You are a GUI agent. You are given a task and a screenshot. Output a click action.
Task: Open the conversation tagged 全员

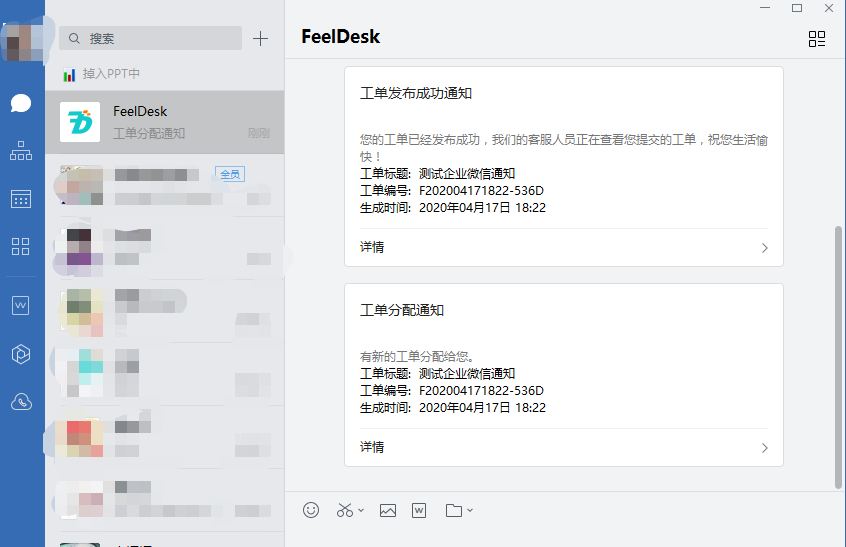[165, 186]
